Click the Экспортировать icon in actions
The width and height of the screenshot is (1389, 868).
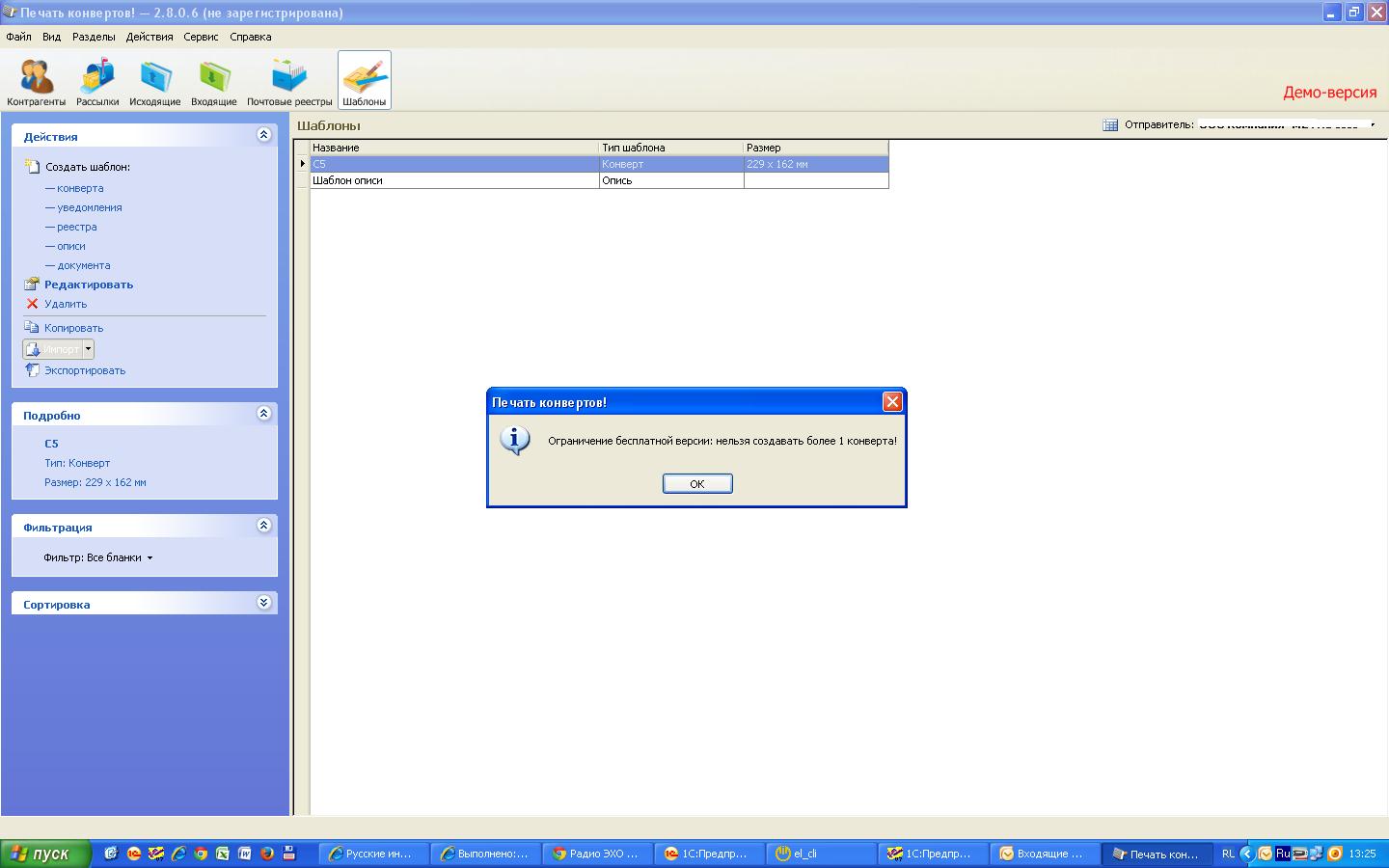[x=32, y=370]
